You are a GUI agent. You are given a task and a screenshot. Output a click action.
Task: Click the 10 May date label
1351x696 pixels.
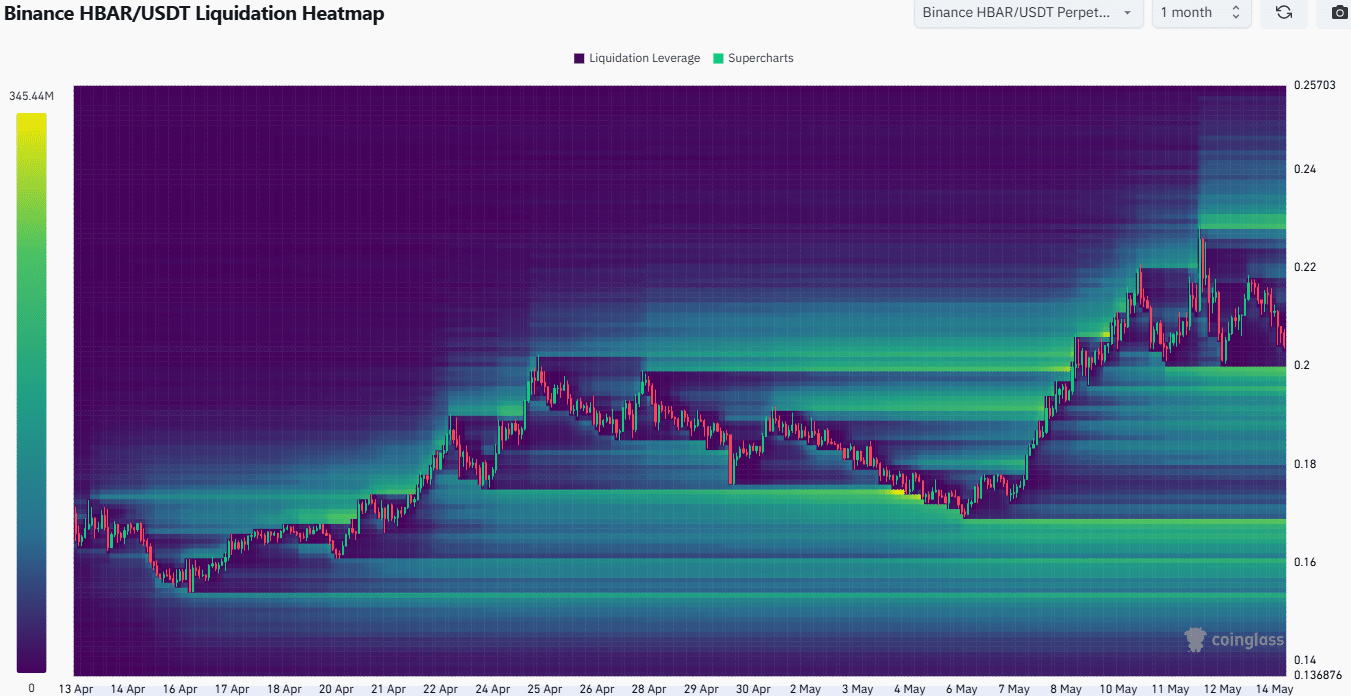pyautogui.click(x=1117, y=689)
